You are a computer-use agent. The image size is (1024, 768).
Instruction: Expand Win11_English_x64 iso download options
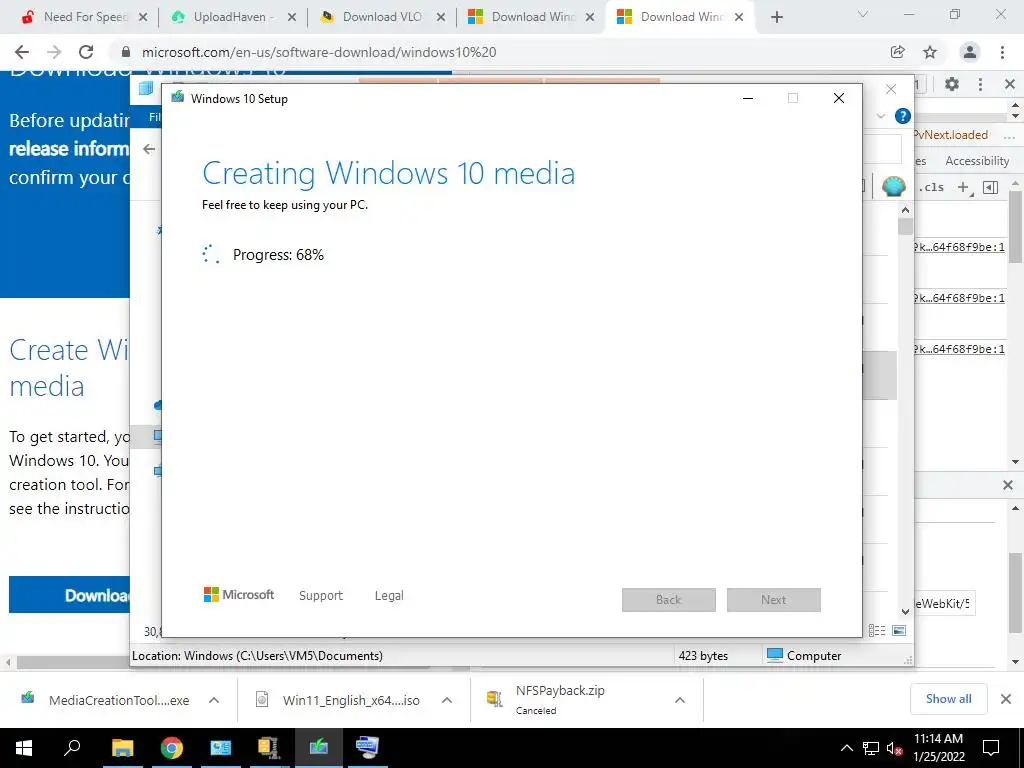[447, 700]
